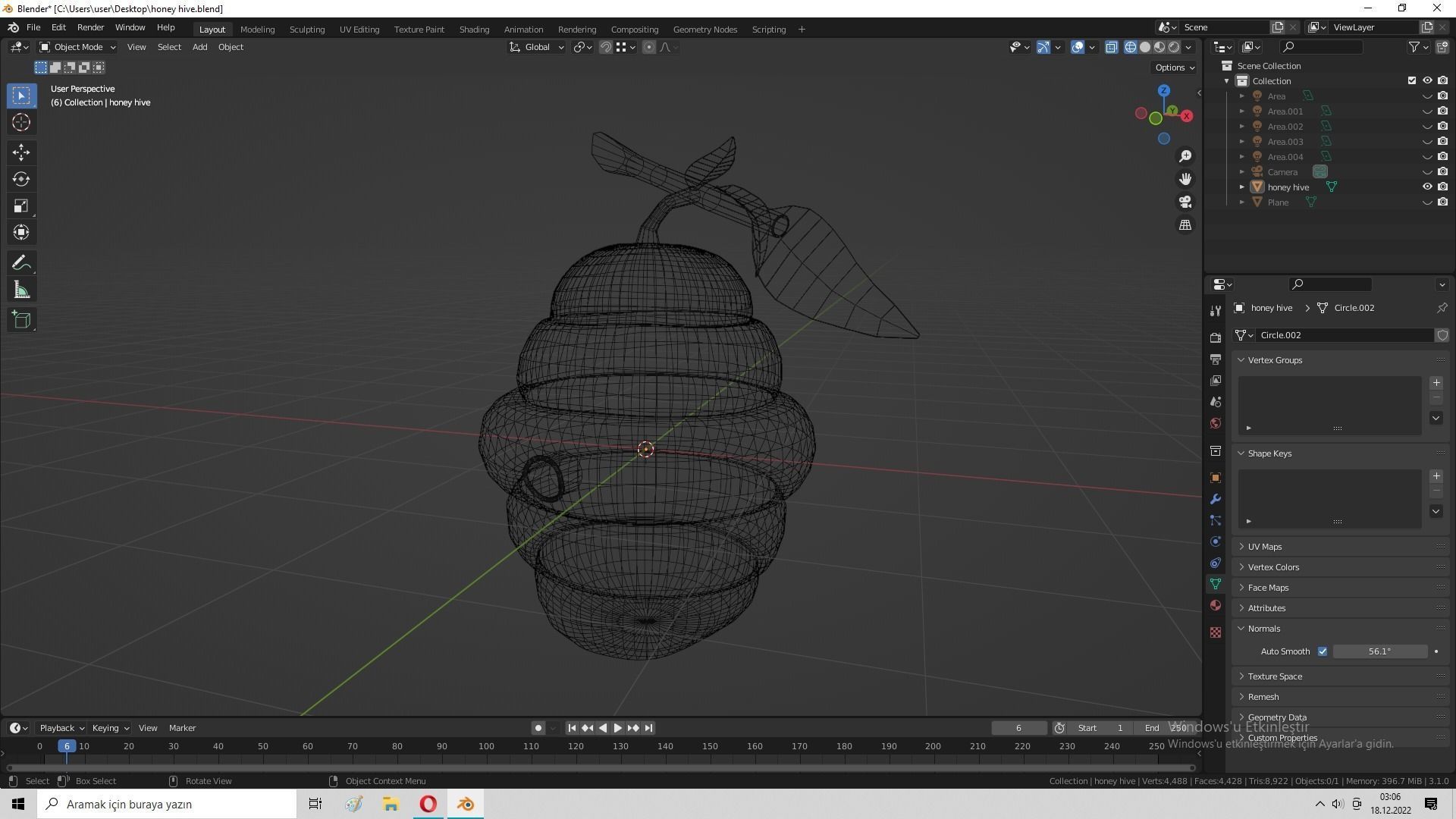The height and width of the screenshot is (819, 1456).
Task: Select the Add Cube tool
Action: tap(21, 320)
